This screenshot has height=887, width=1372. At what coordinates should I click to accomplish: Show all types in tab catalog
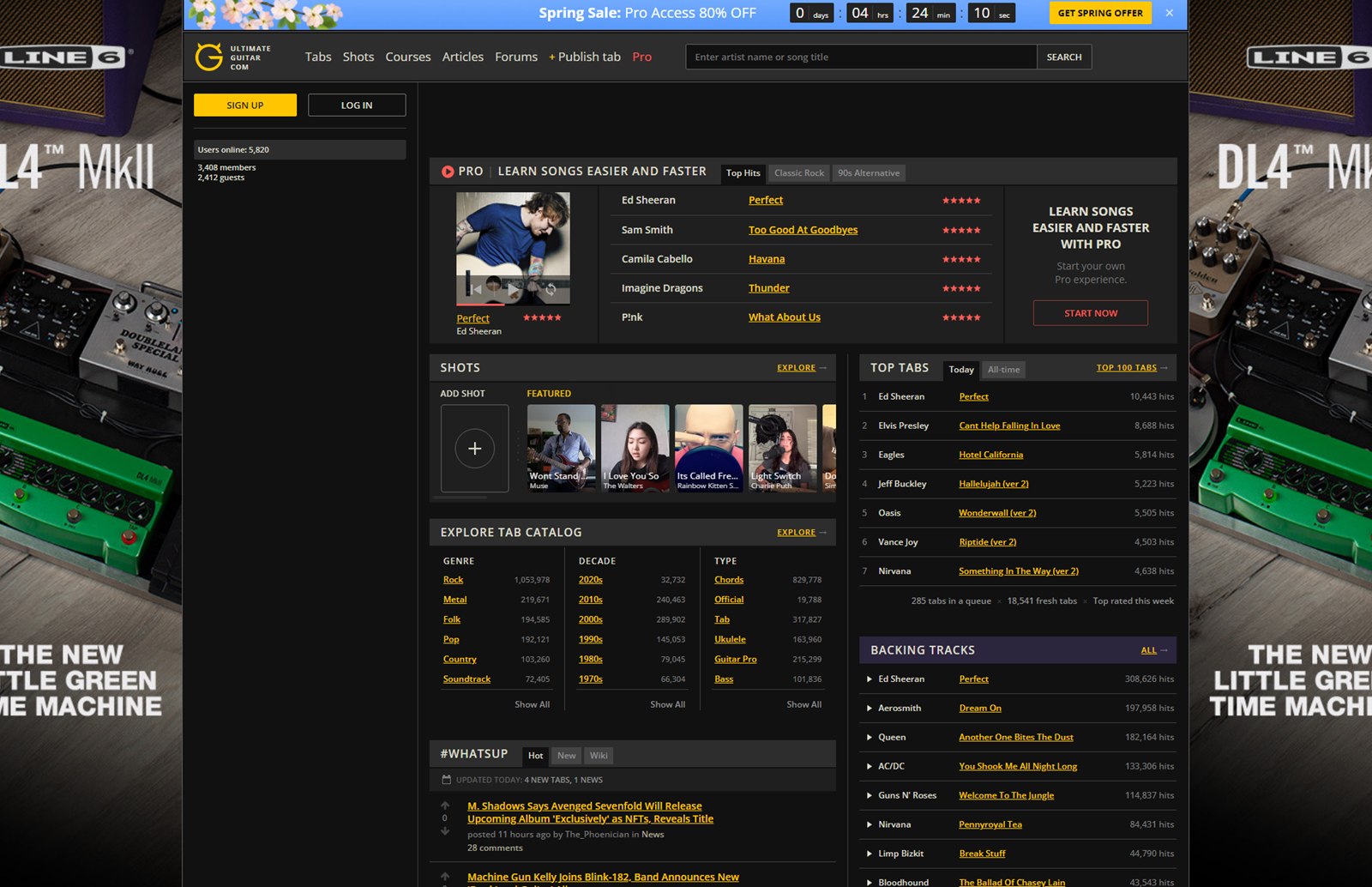(804, 704)
